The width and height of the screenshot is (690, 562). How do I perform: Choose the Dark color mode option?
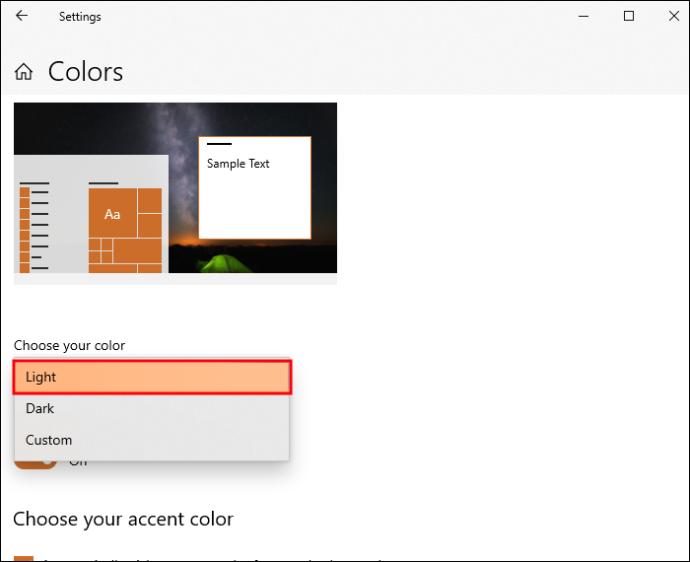coord(152,408)
